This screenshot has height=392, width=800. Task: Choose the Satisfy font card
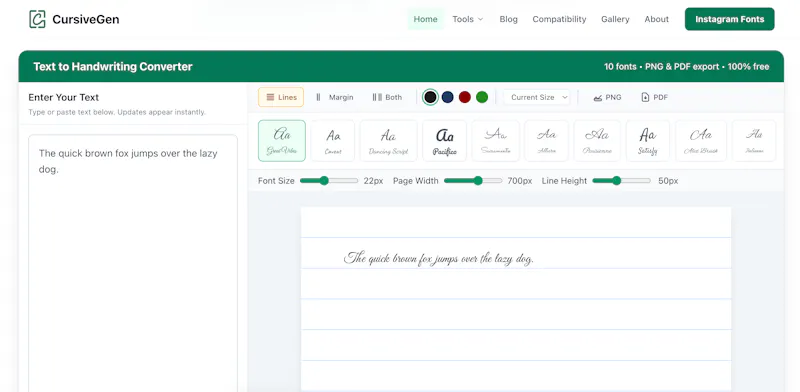point(647,141)
